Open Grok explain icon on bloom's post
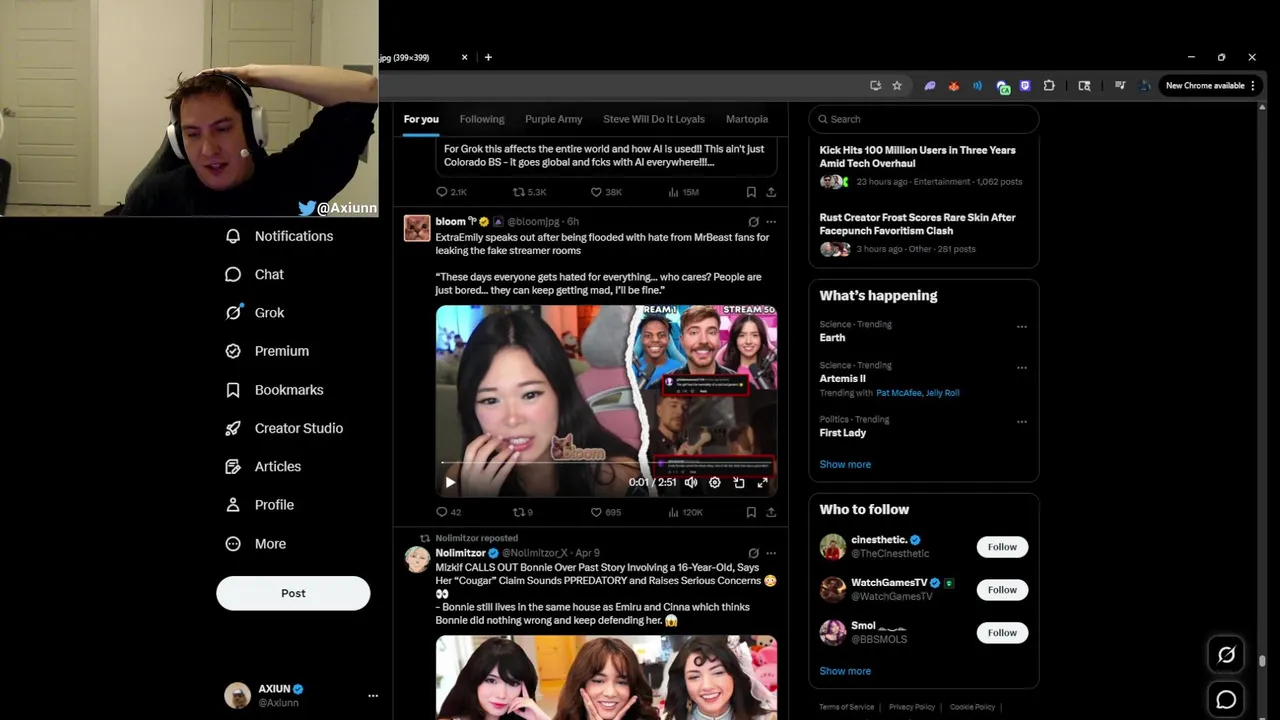The image size is (1280, 720). (753, 222)
